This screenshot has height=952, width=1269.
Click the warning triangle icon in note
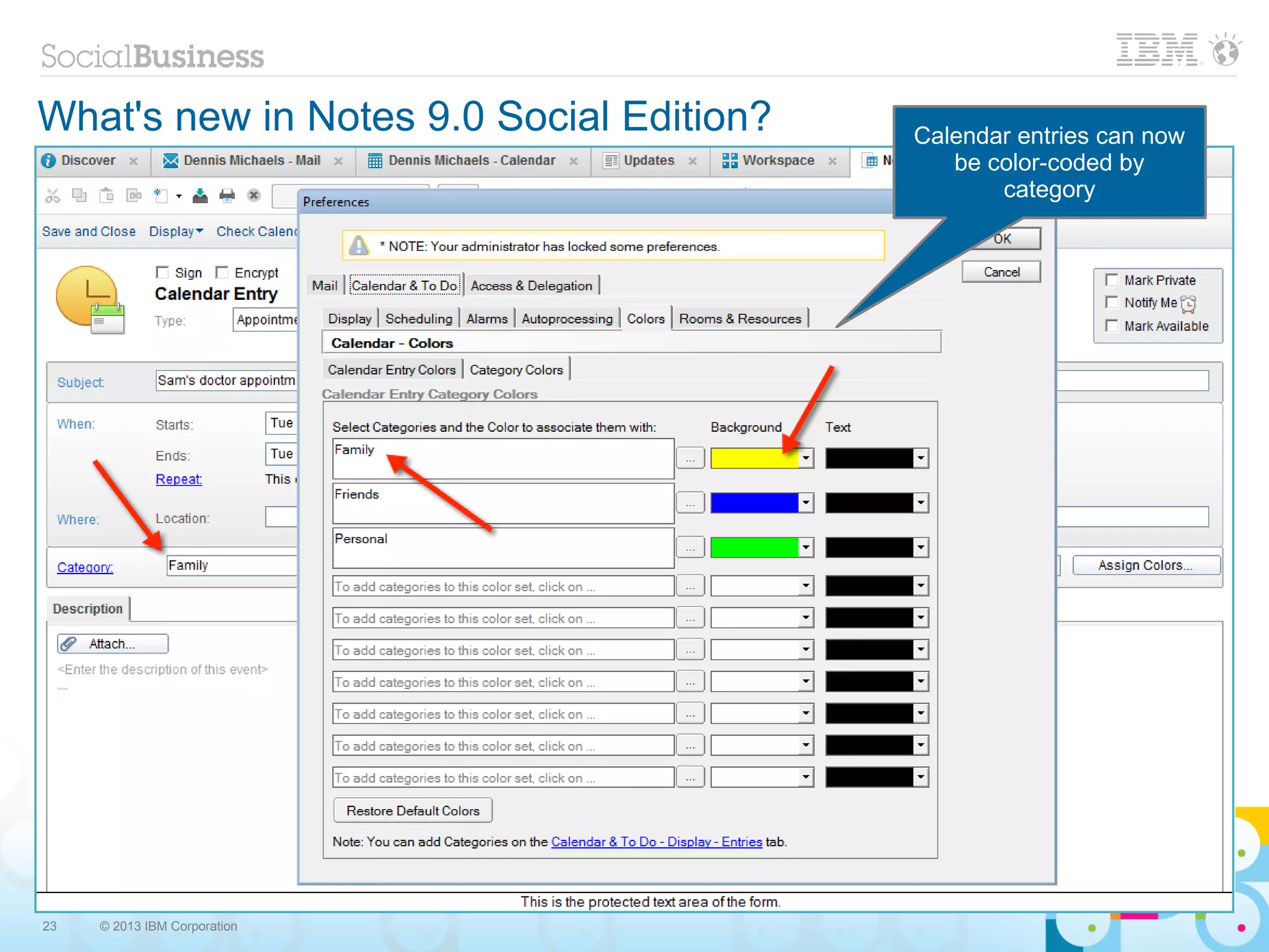359,246
